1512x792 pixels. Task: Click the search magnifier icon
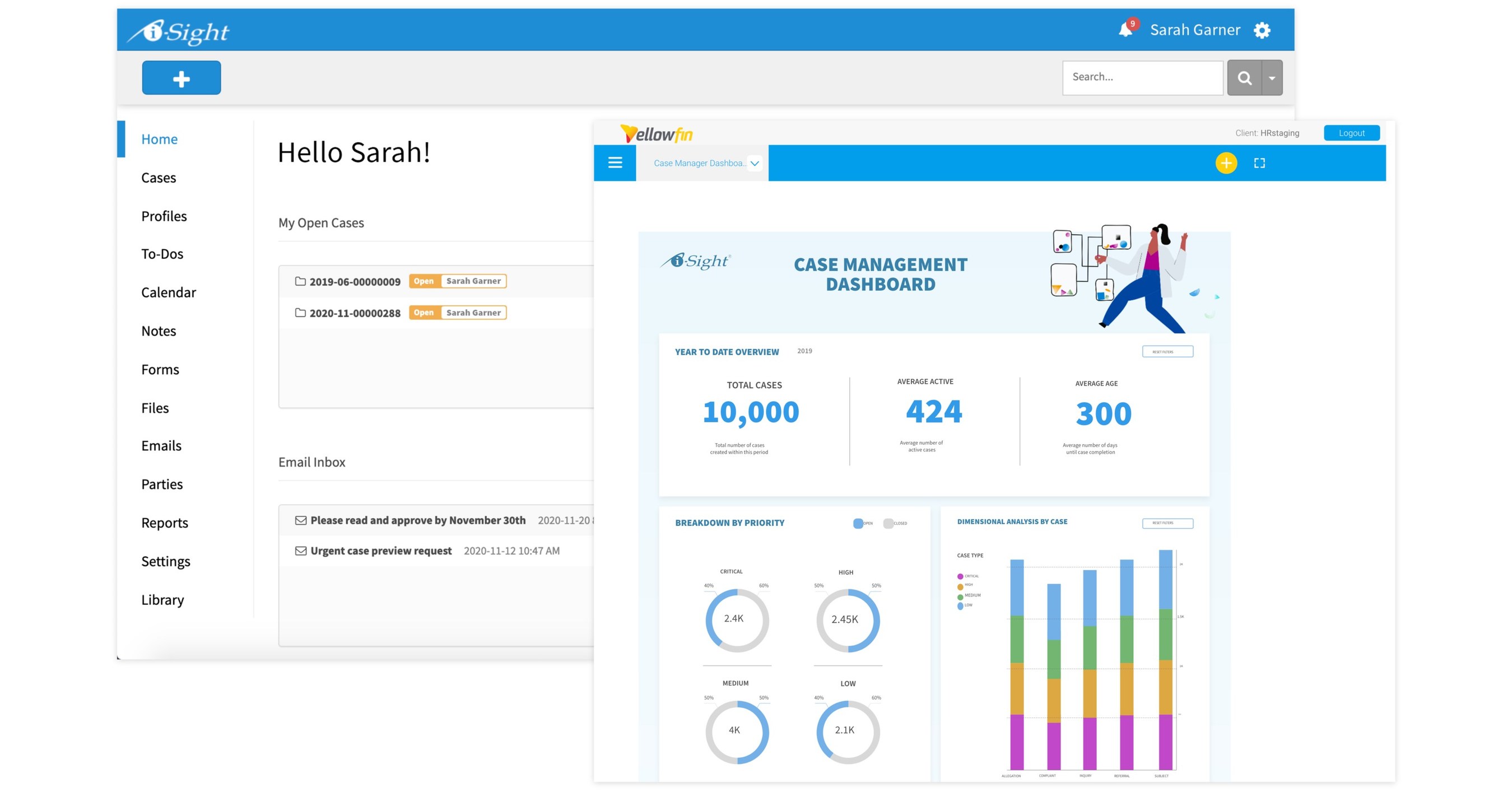pyautogui.click(x=1245, y=77)
